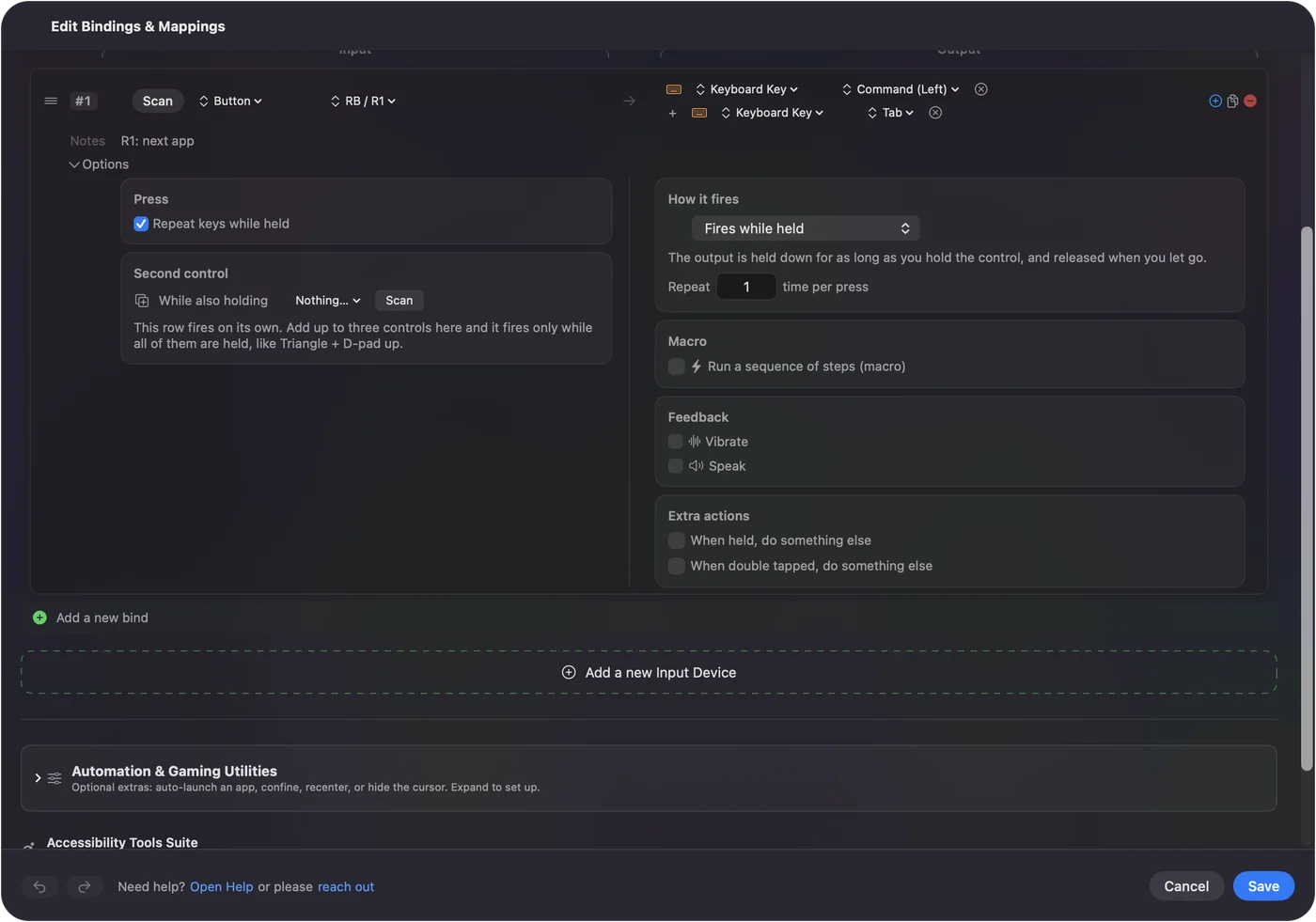Click the second control icon beside While also holding
The image size is (1316, 922).
(142, 301)
